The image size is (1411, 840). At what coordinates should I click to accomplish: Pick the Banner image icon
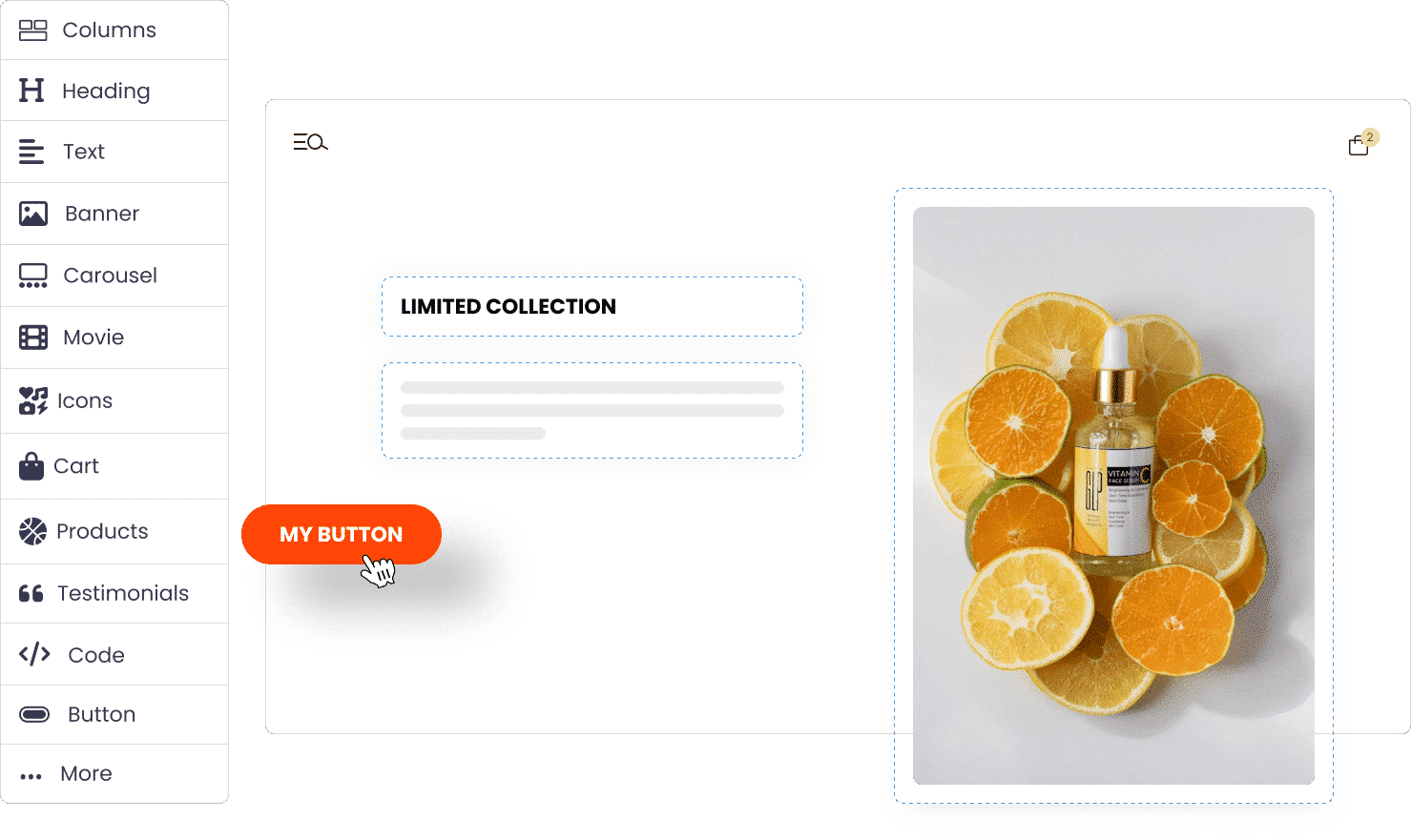coord(33,214)
